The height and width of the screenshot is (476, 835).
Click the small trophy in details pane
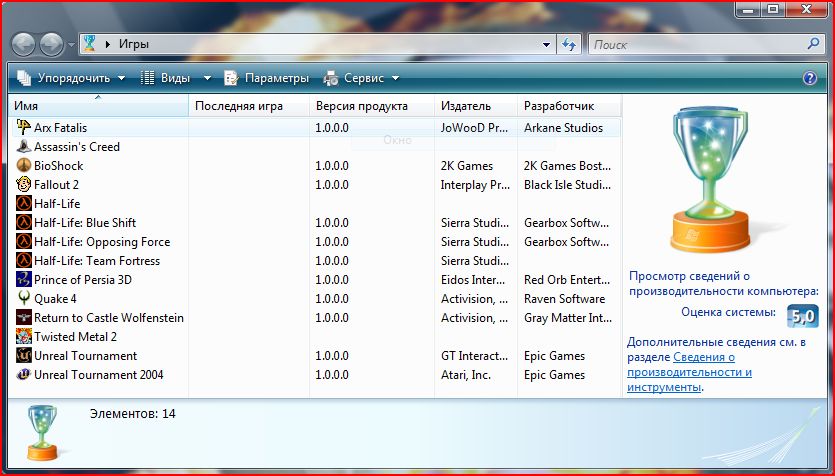pyautogui.click(x=42, y=432)
